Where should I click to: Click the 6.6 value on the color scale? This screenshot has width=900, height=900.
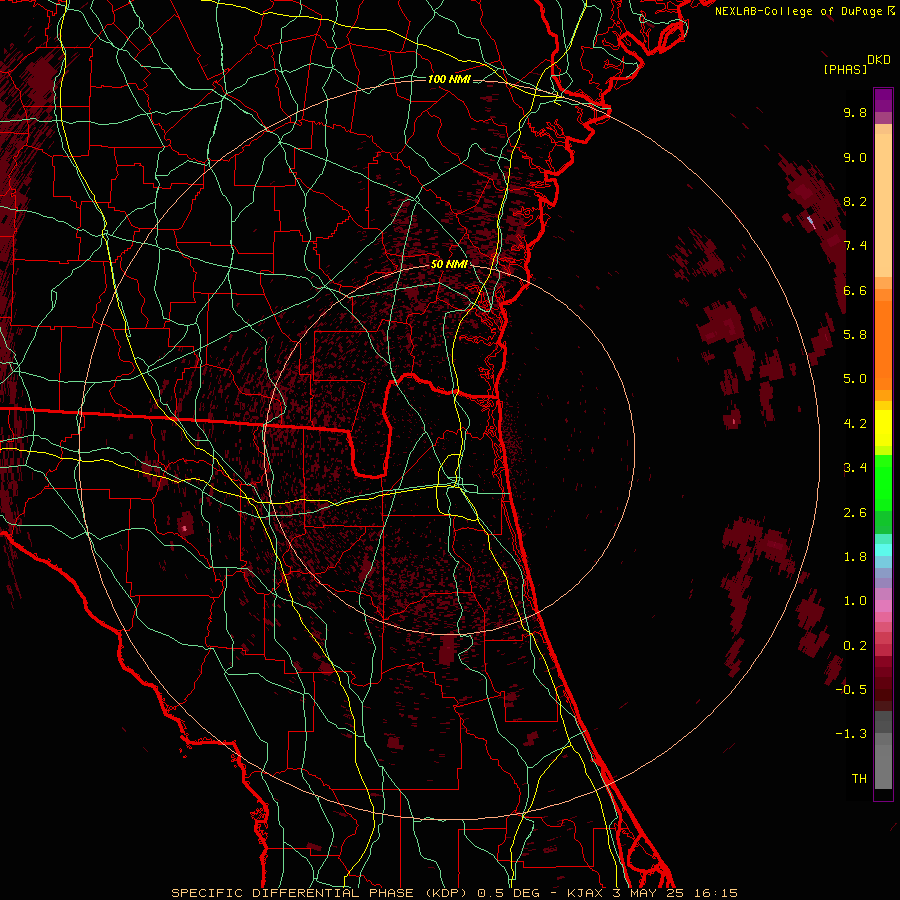[855, 290]
